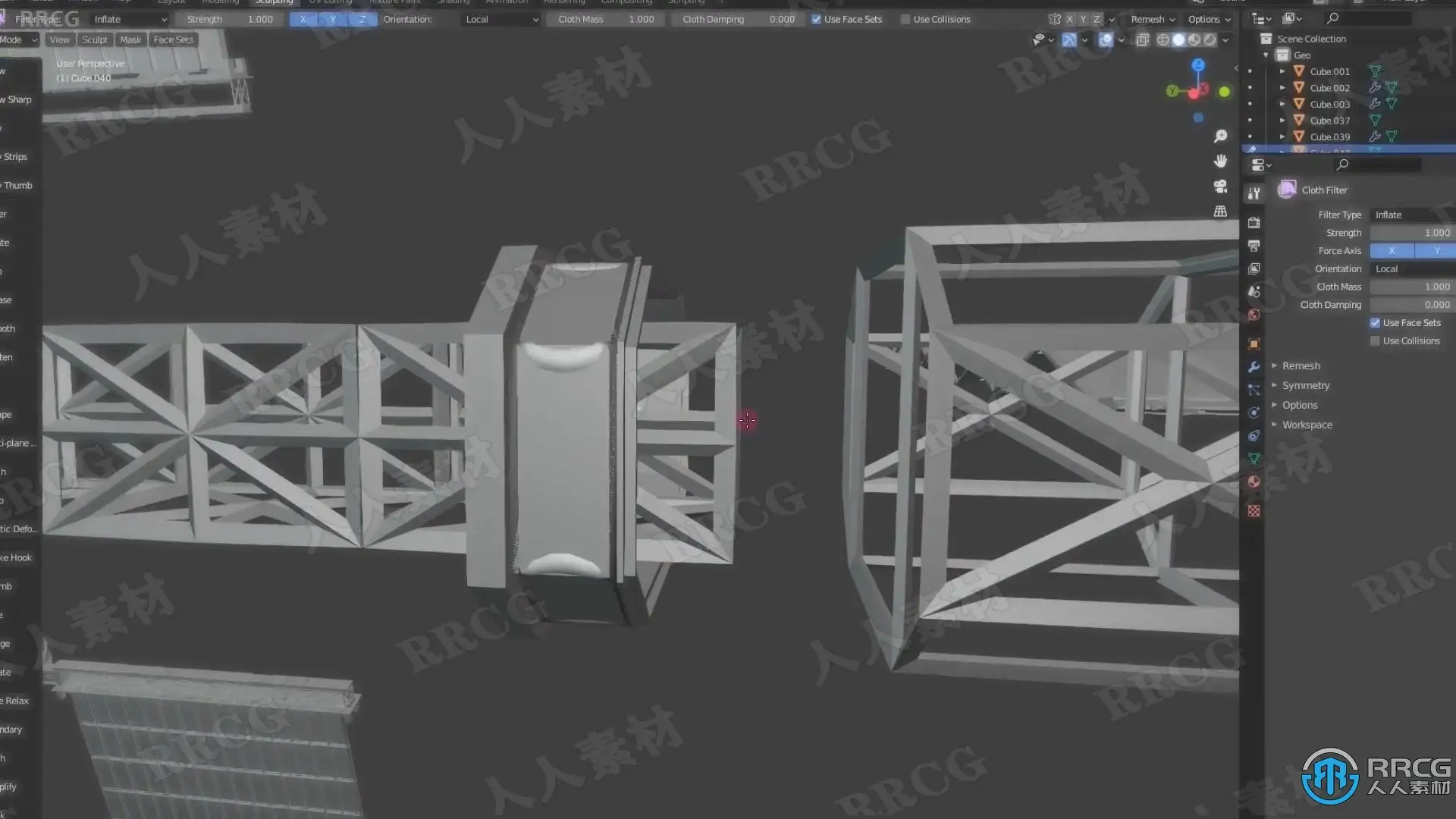The width and height of the screenshot is (1456, 819).
Task: Open the Filter Type Inflate dropdown in the header
Action: pyautogui.click(x=129, y=20)
